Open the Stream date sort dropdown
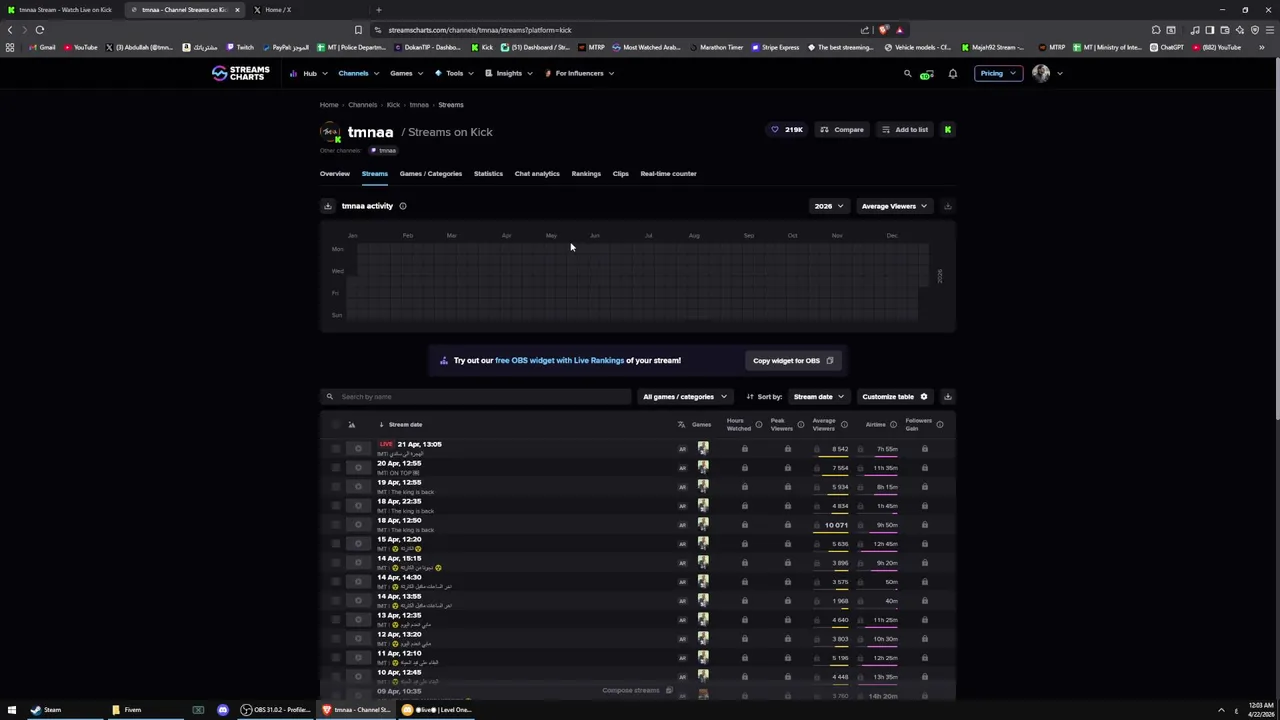 pyautogui.click(x=818, y=397)
